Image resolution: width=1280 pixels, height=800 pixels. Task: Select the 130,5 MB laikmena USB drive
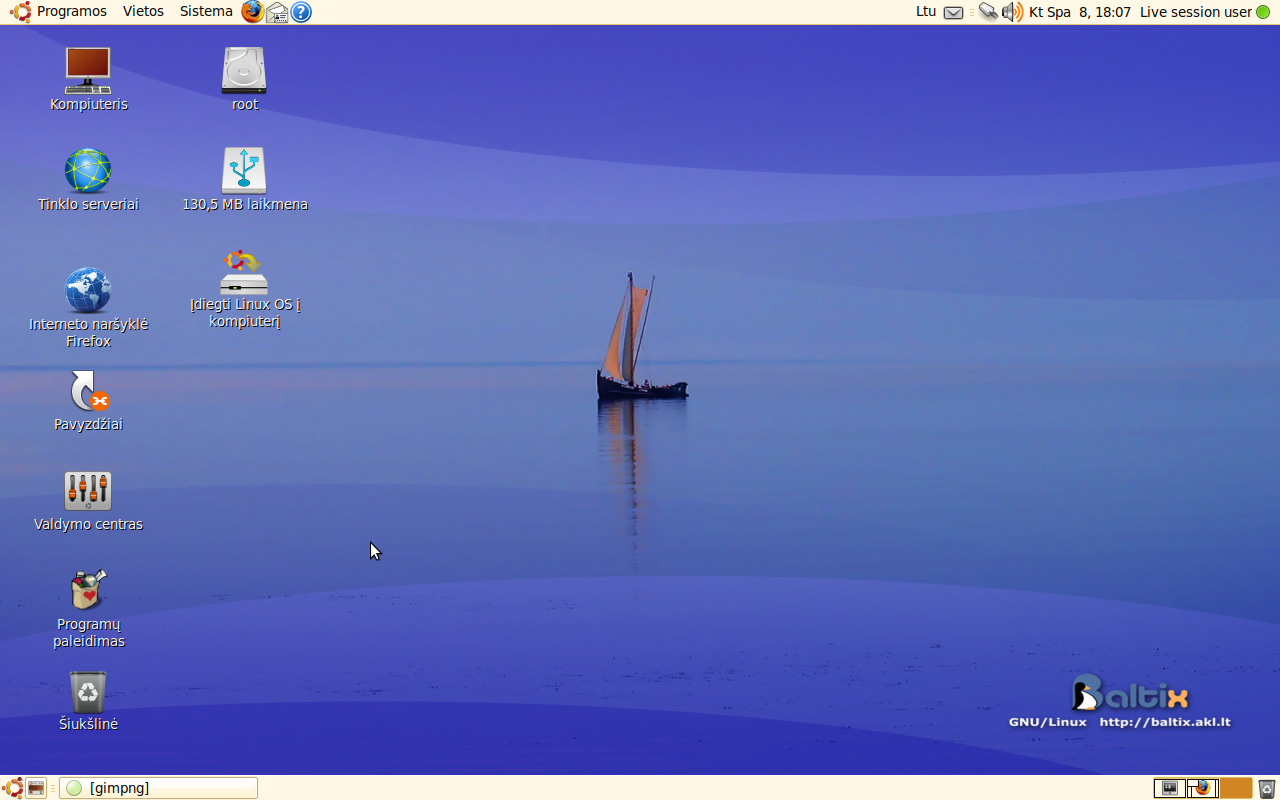244,171
